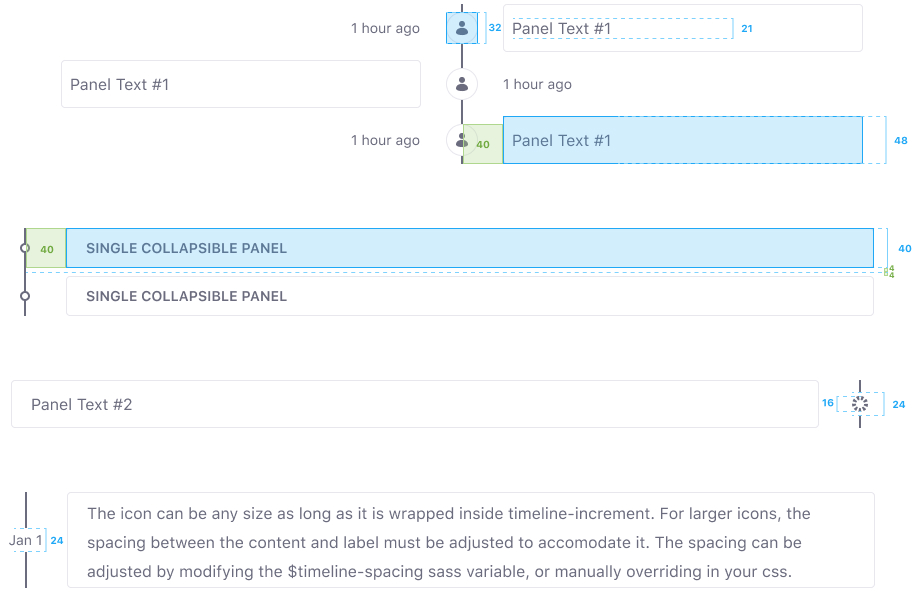Click the circle marker beside the second collapsible panel

point(25,296)
